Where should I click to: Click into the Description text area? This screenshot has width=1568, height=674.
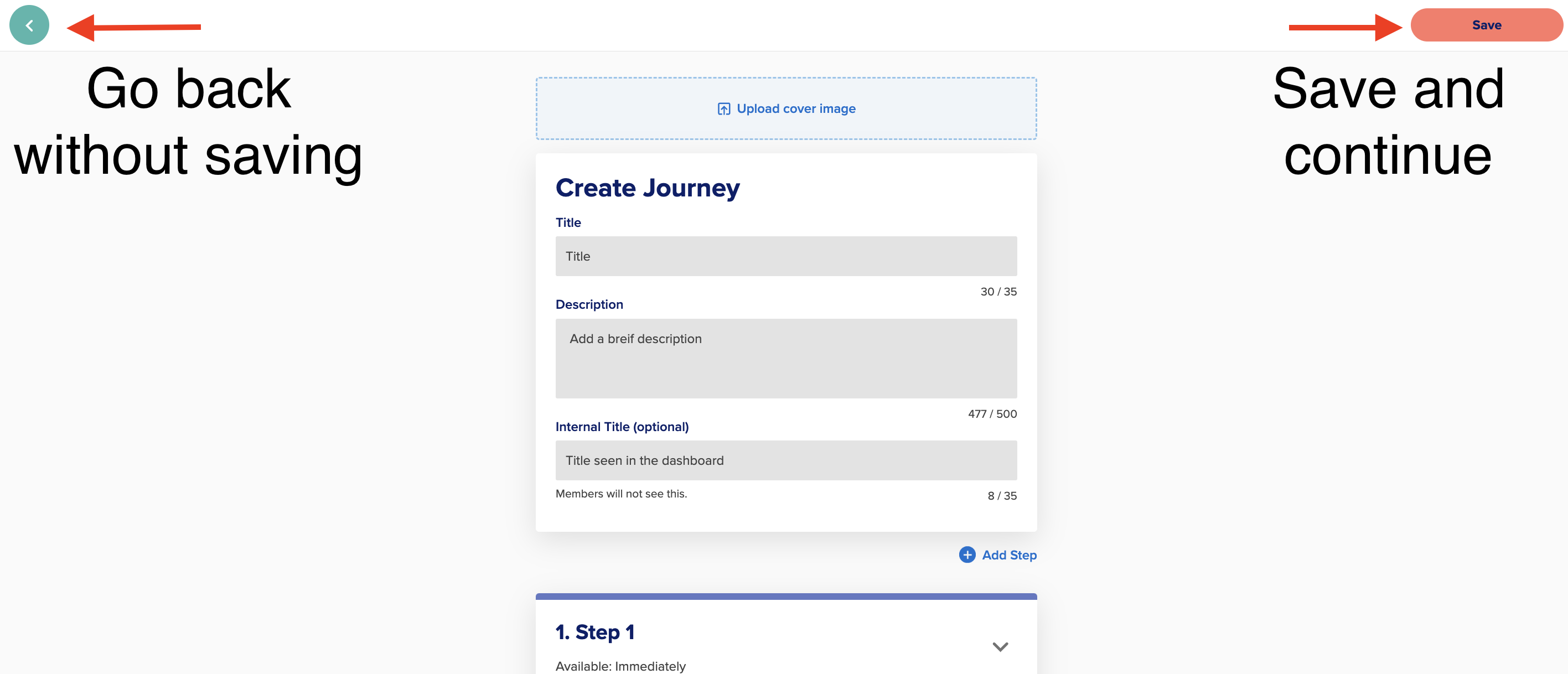tap(786, 358)
